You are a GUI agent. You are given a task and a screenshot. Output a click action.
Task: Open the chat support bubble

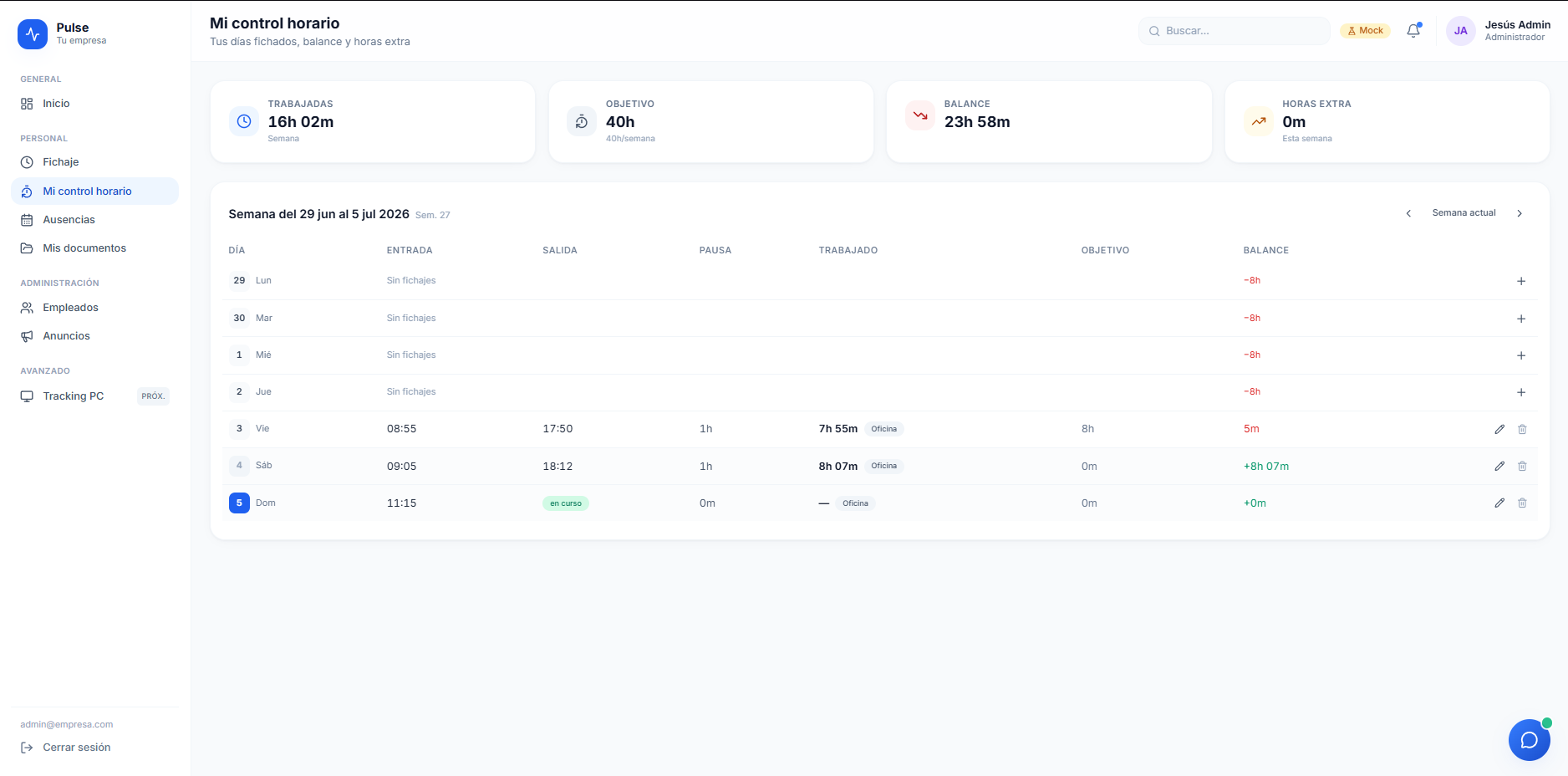click(1530, 740)
